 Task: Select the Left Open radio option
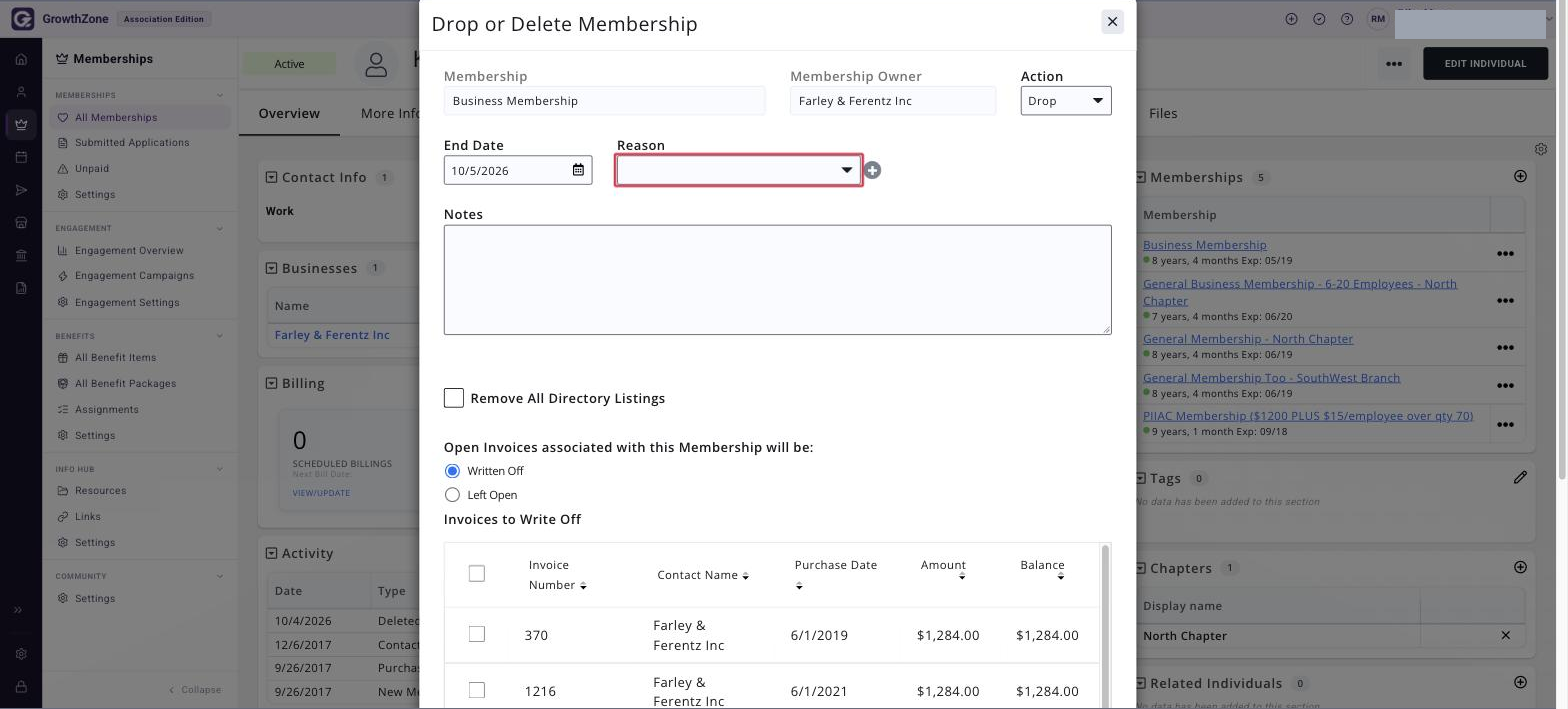(452, 495)
